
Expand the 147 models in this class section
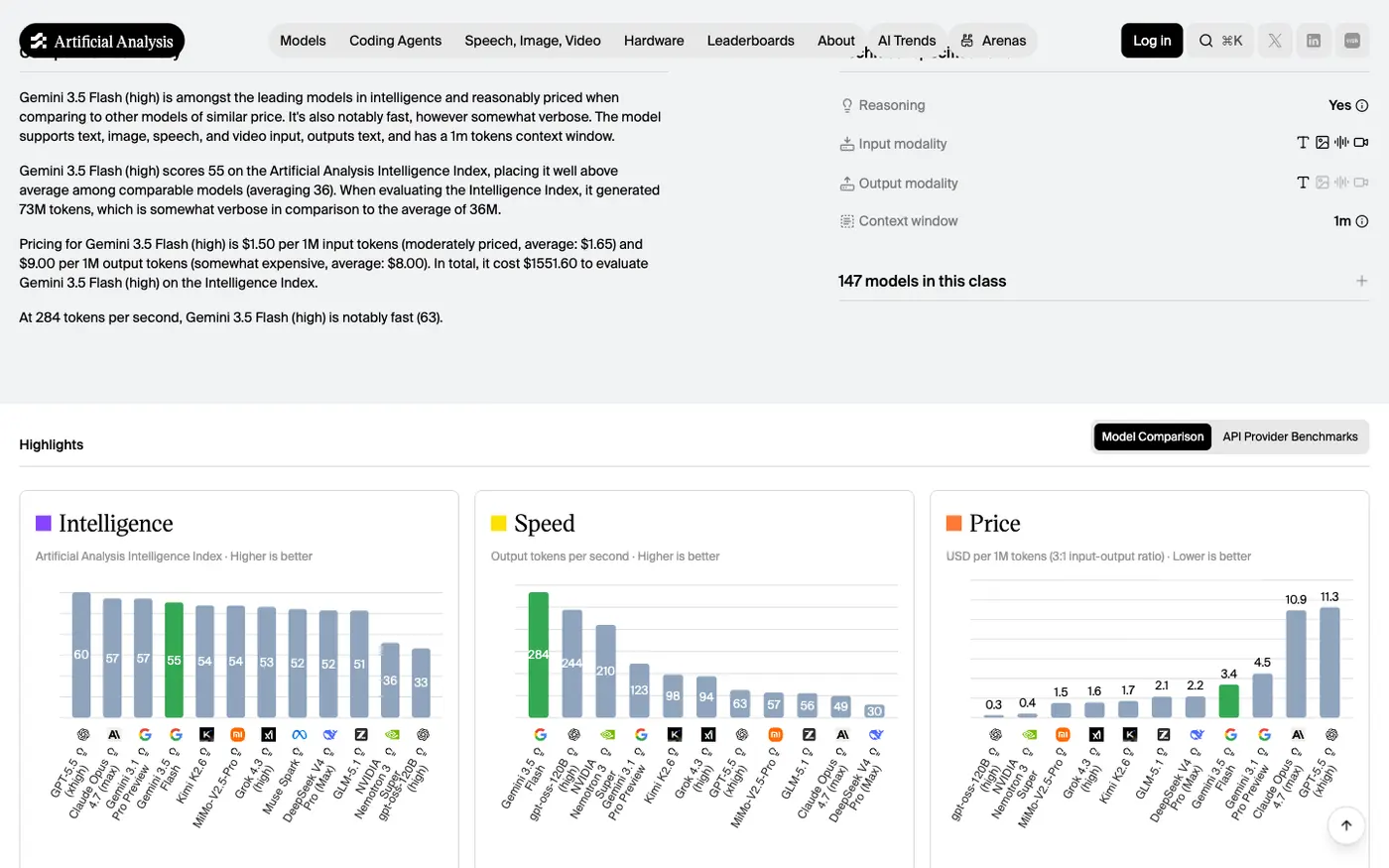tap(1103, 281)
